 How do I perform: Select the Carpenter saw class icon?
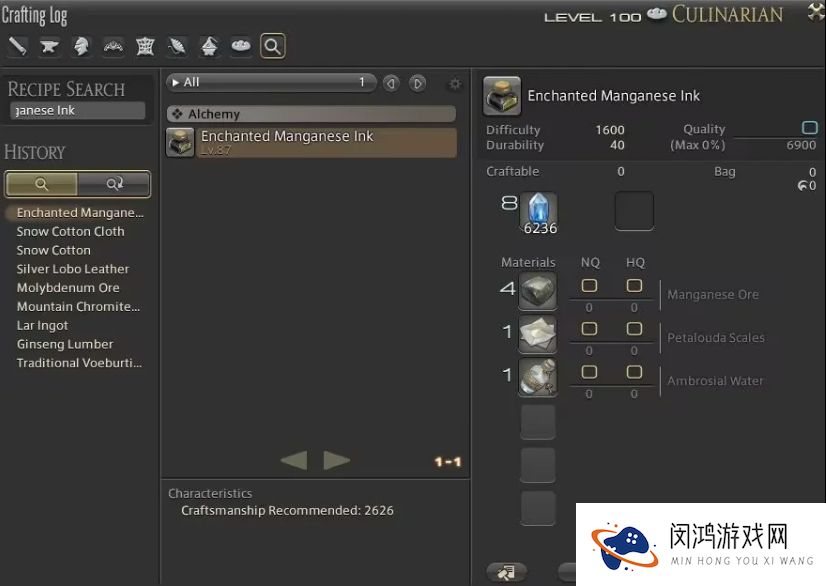coord(17,46)
